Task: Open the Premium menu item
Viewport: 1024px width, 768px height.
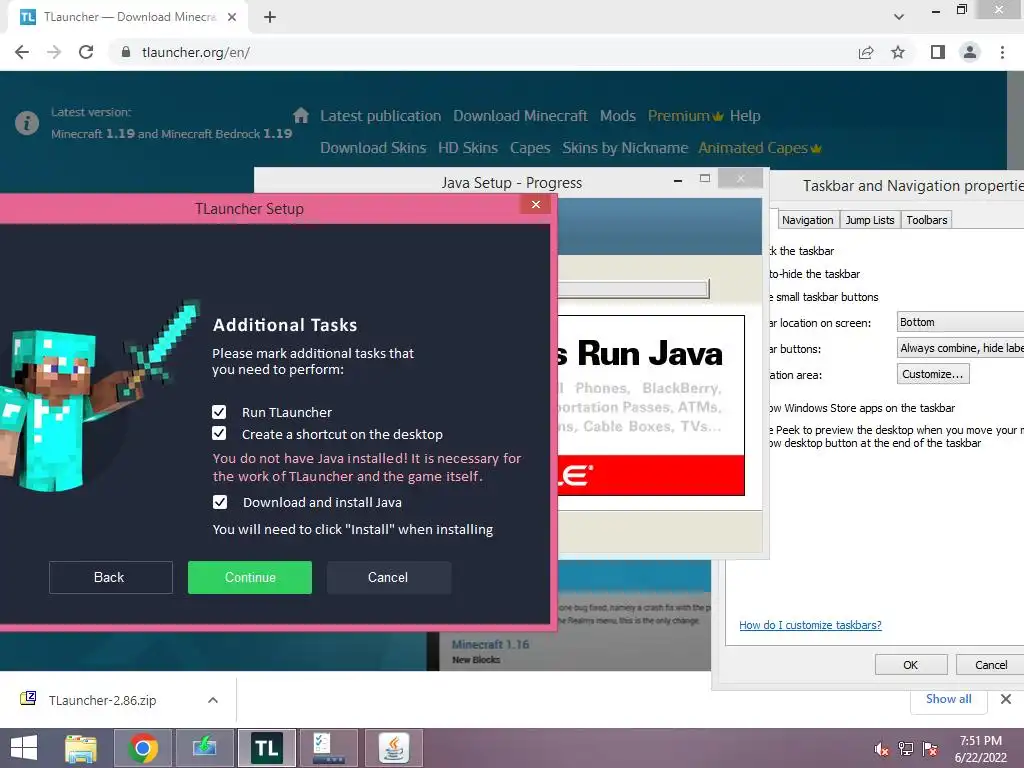Action: tap(685, 116)
